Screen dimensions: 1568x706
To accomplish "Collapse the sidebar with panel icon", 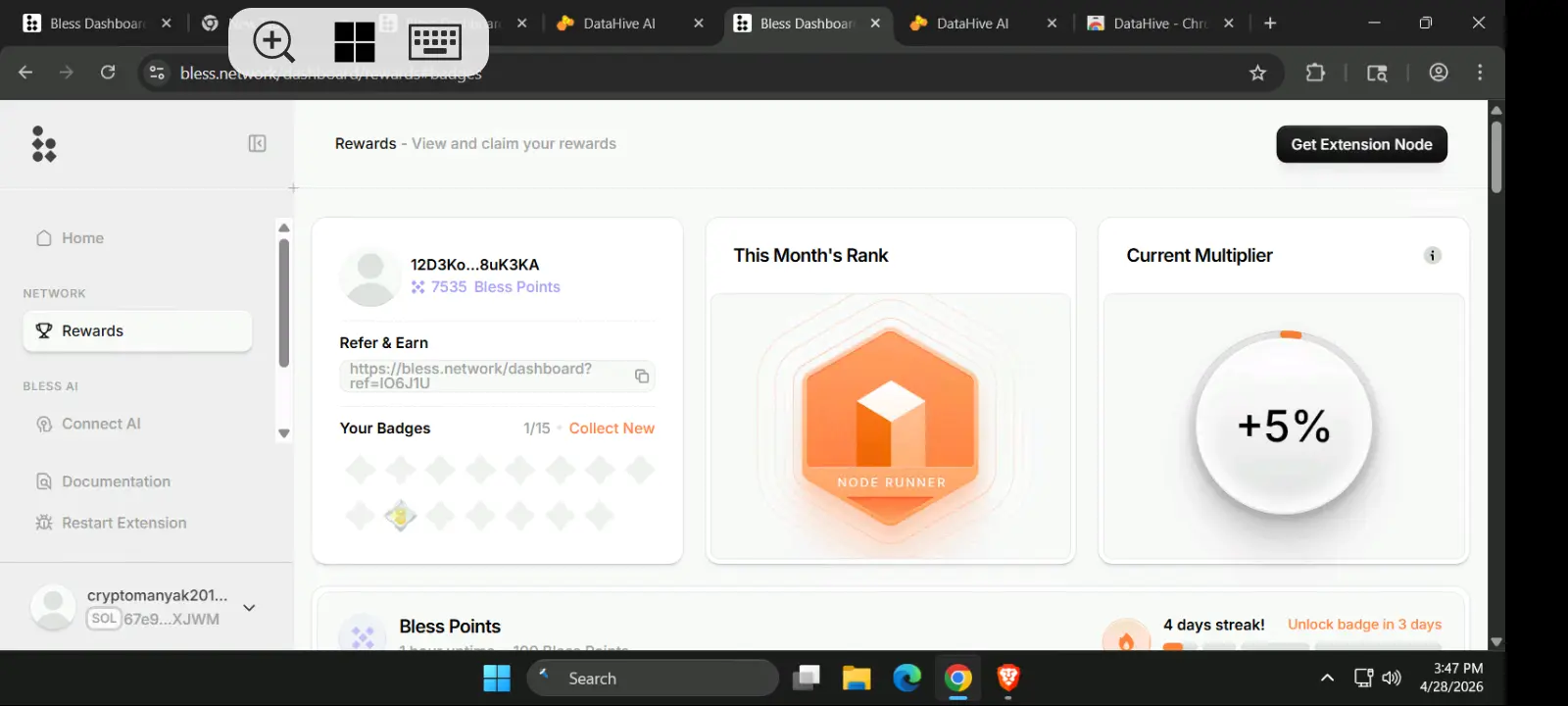I will coord(257,144).
